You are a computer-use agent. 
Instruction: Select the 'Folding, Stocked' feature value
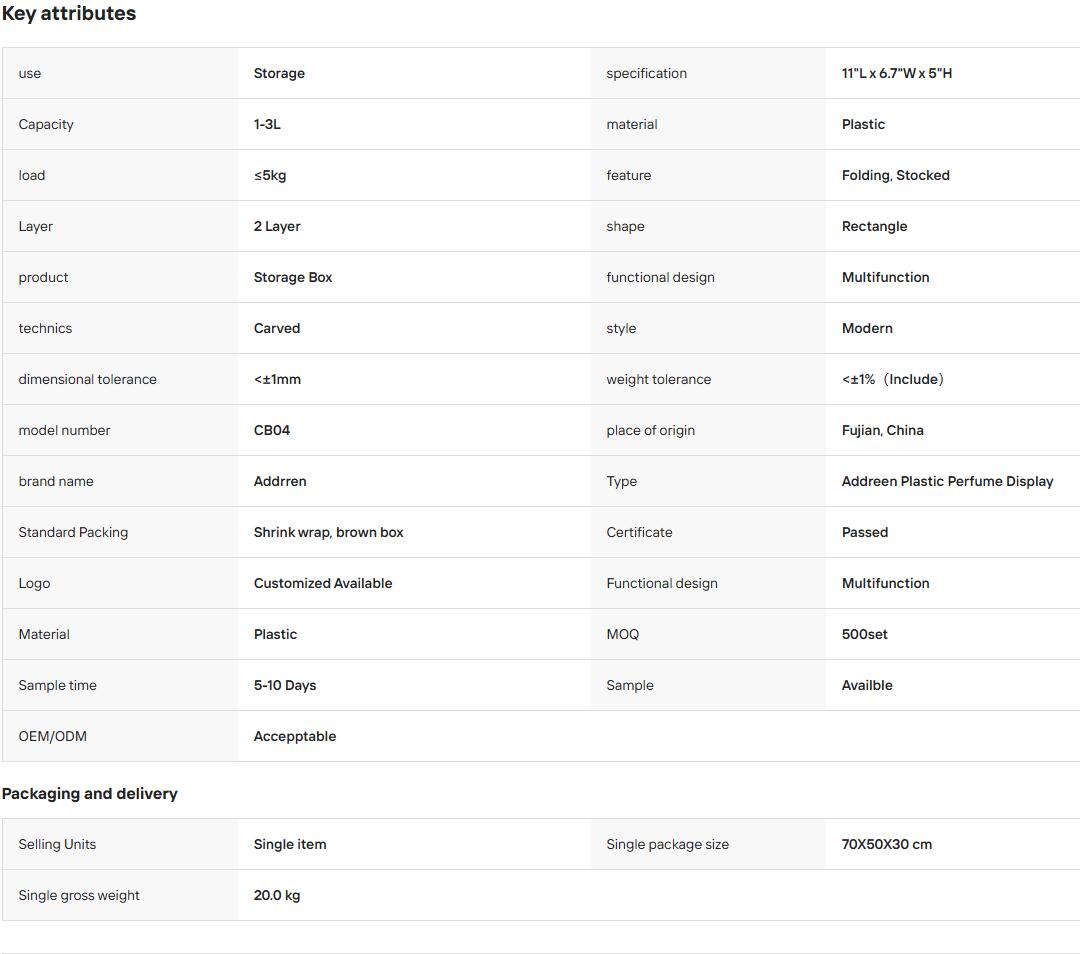895,175
